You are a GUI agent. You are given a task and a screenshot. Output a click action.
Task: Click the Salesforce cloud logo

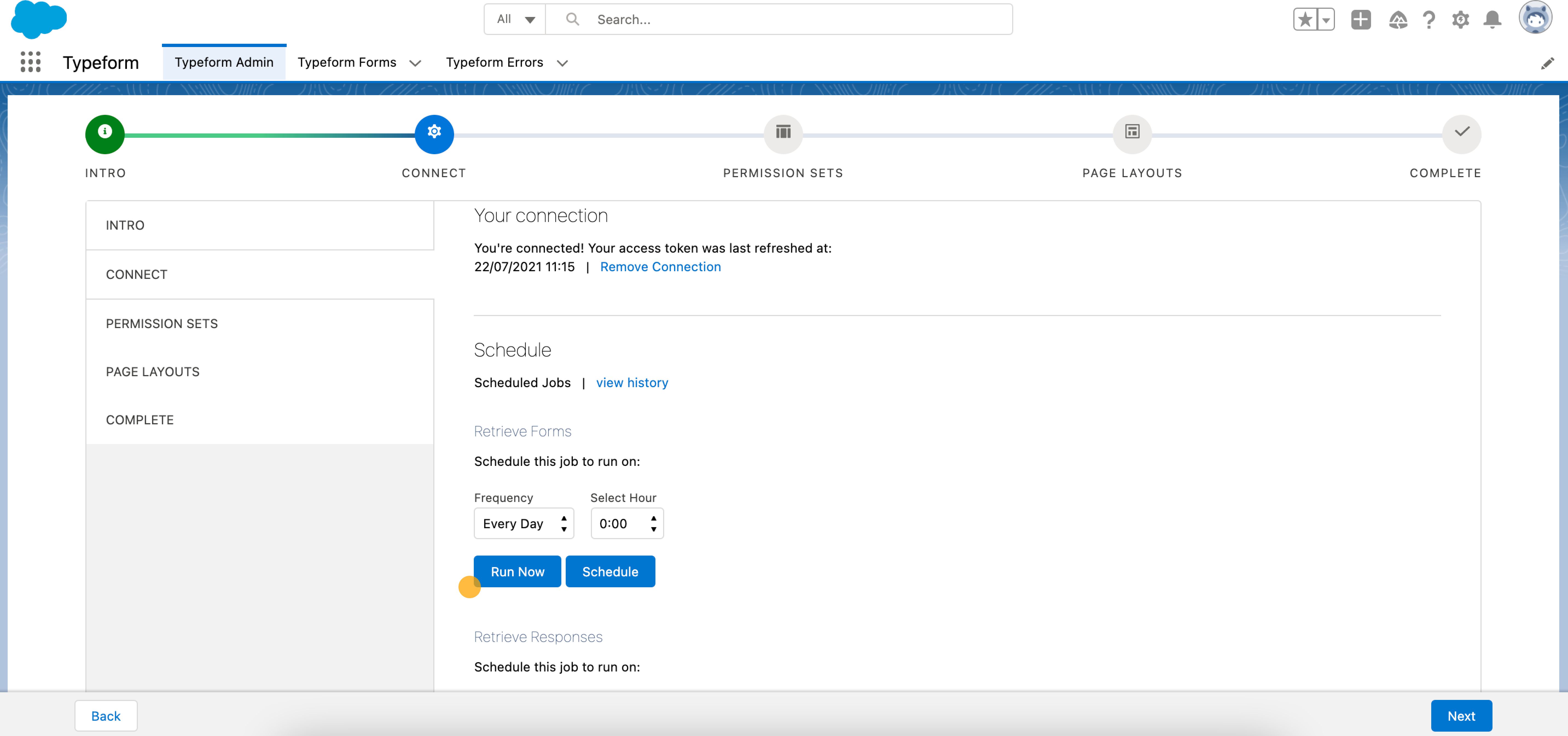(x=39, y=19)
